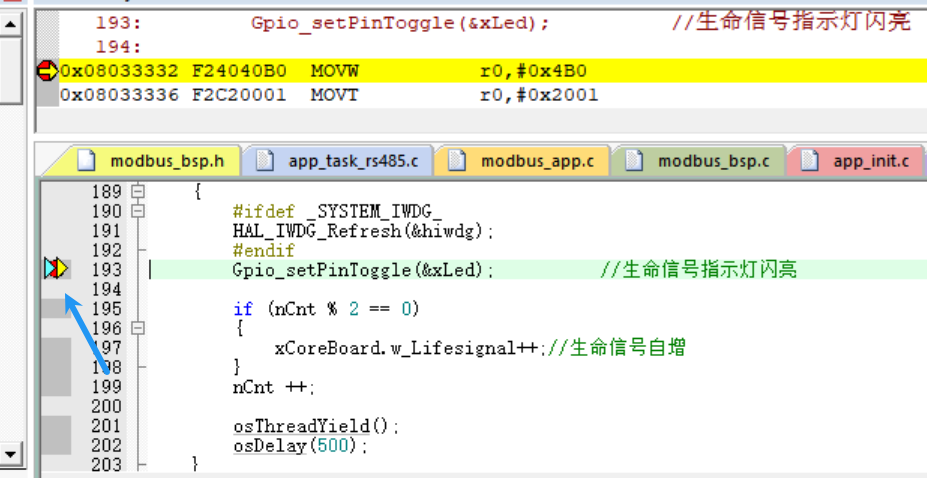This screenshot has height=478, width=927.
Task: Collapse the if block at line 196
Action: (x=138, y=328)
